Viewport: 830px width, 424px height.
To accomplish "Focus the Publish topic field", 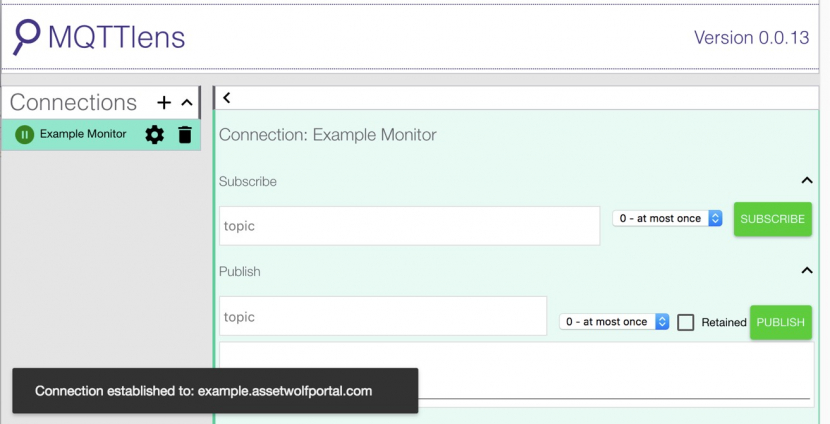I will [383, 316].
